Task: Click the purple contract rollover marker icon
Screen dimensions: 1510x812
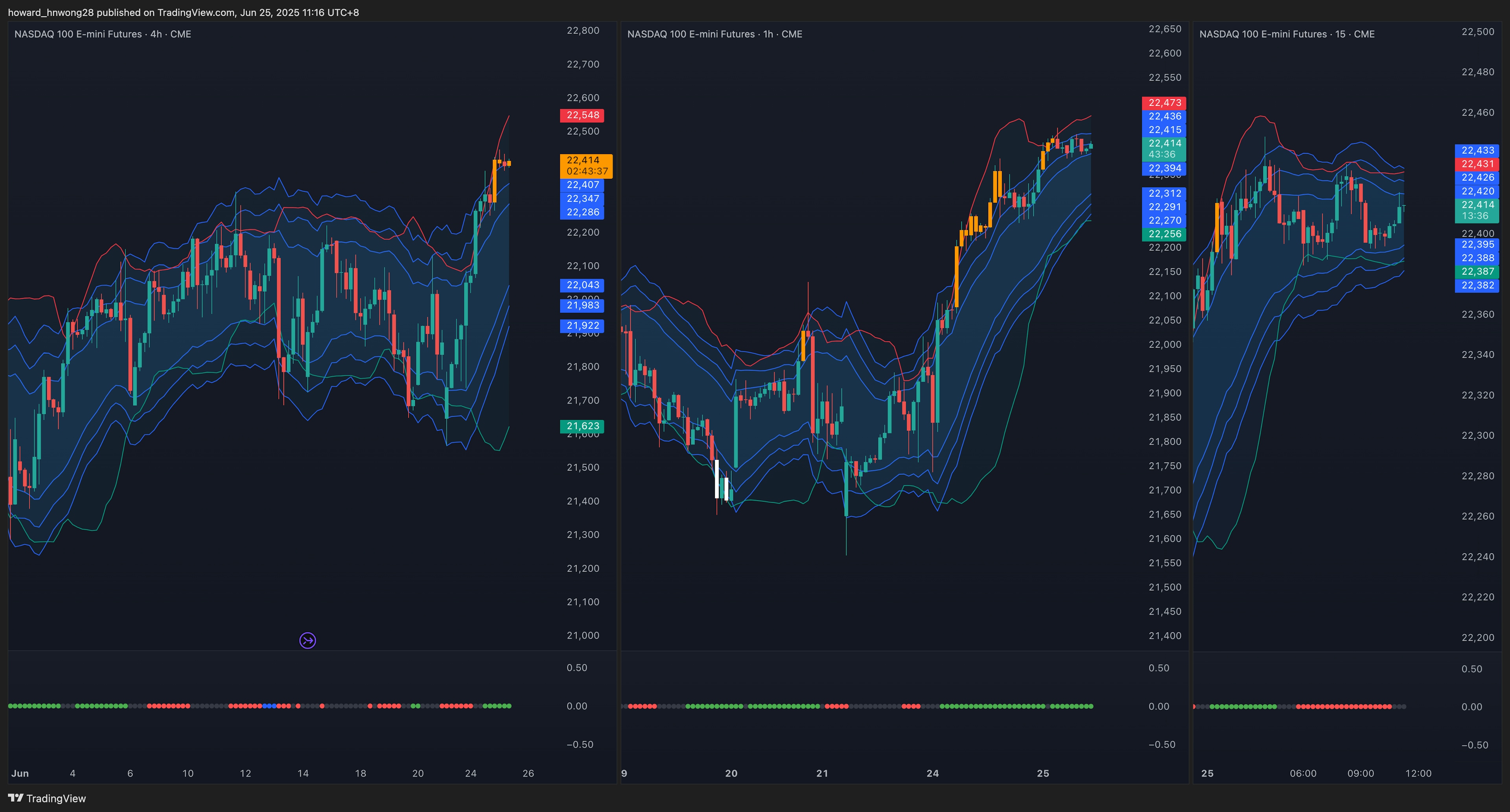Action: (308, 640)
